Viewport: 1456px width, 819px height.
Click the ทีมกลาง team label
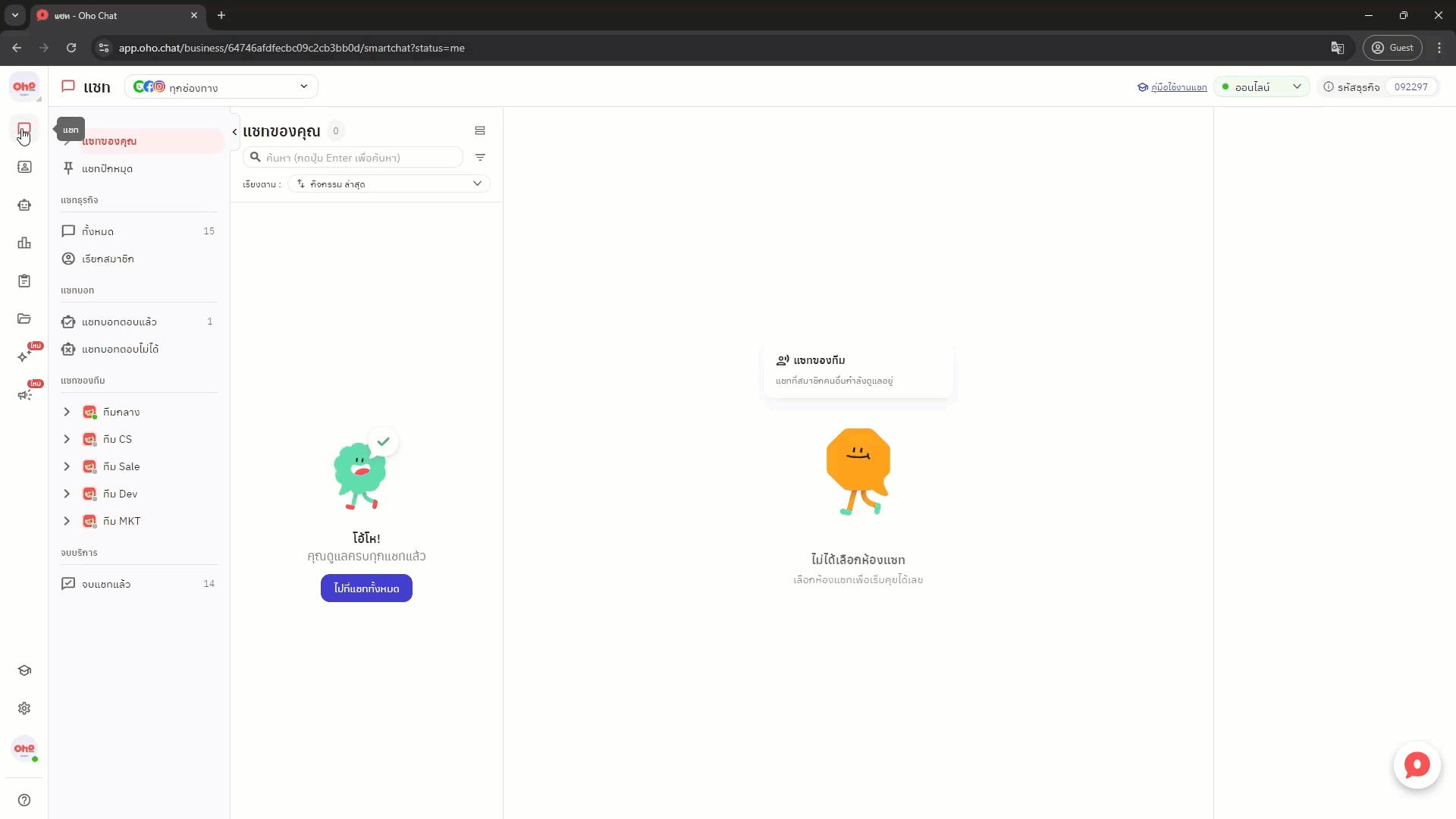[x=121, y=412]
